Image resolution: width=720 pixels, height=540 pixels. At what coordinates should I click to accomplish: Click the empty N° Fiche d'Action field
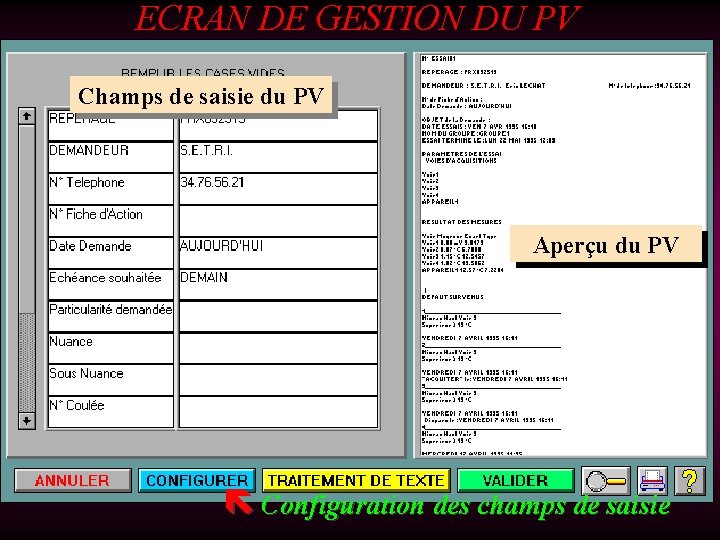coord(278,221)
